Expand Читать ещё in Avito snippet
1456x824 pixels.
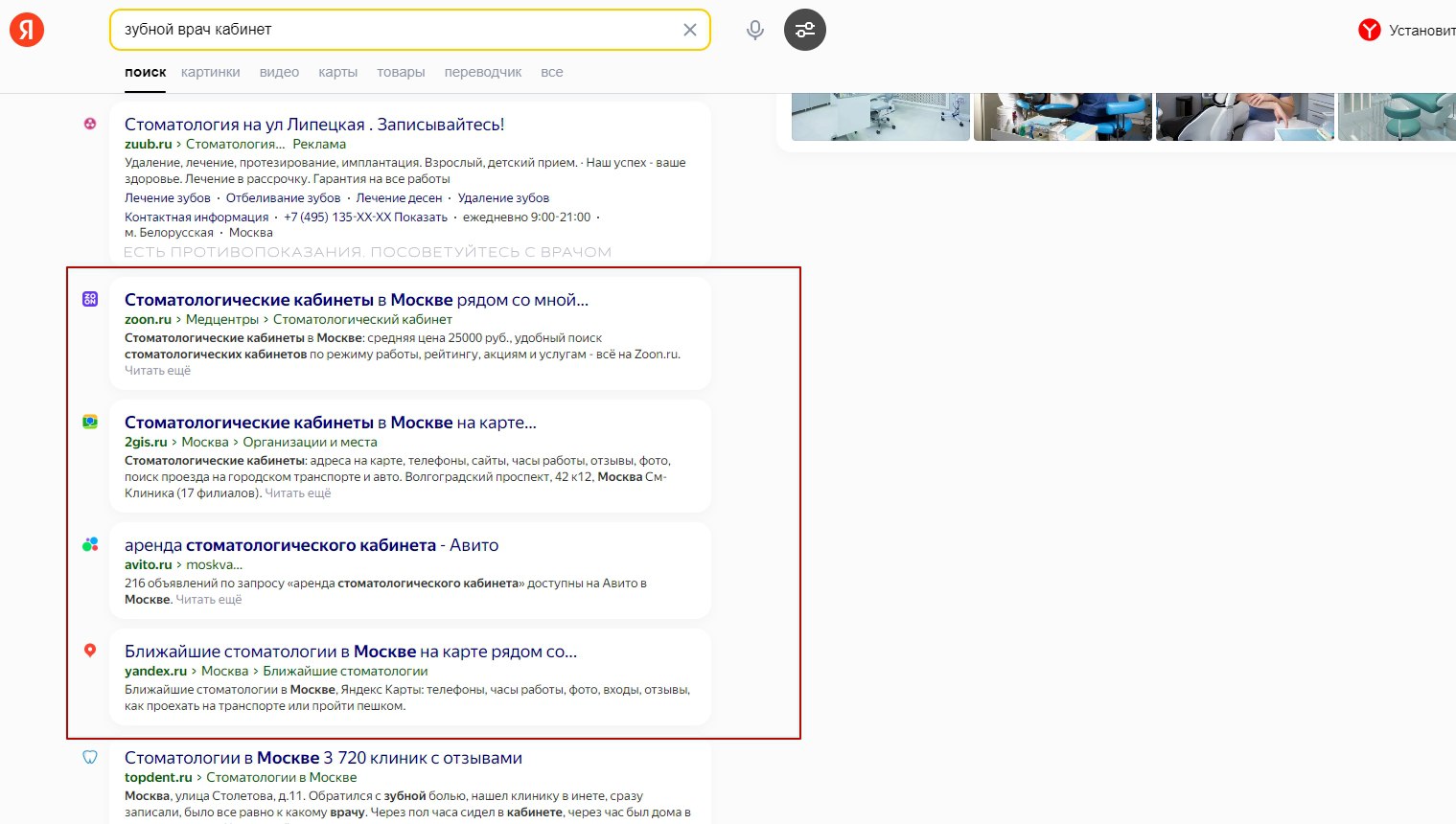[x=209, y=599]
